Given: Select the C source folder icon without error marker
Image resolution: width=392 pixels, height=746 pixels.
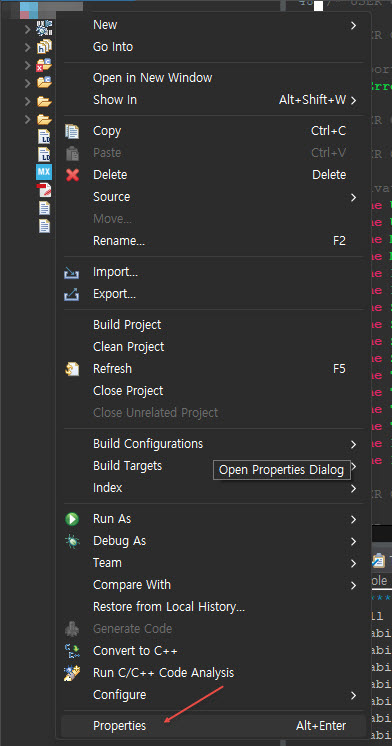Looking at the screenshot, I should pyautogui.click(x=44, y=83).
